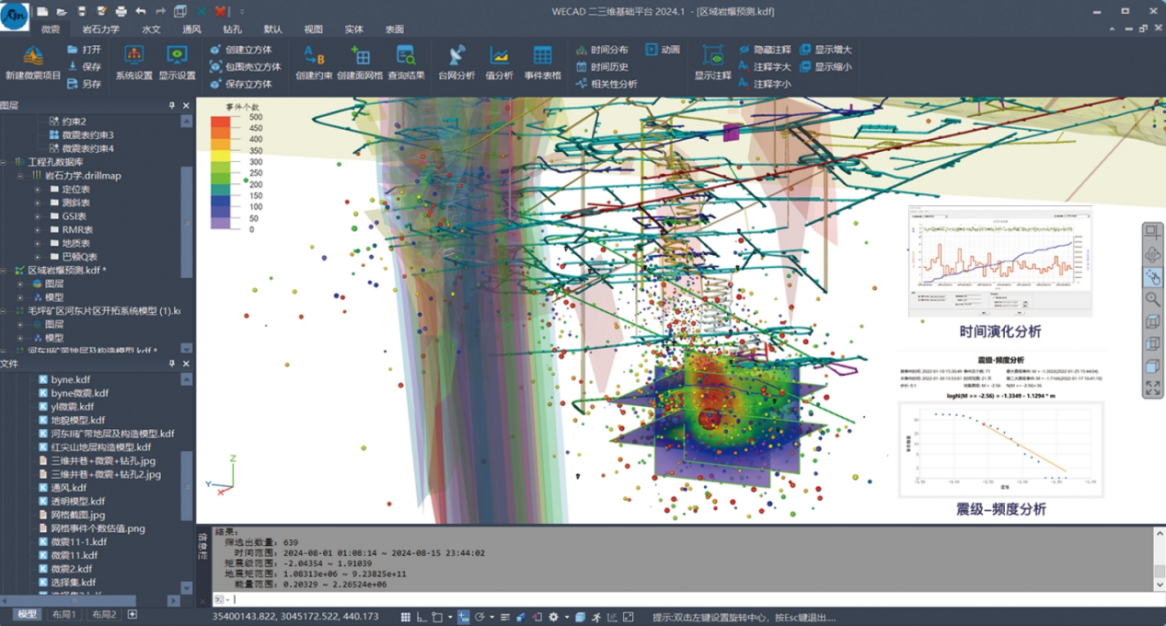
Task: Pin the 图层 panel with pushpin
Action: tap(172, 105)
